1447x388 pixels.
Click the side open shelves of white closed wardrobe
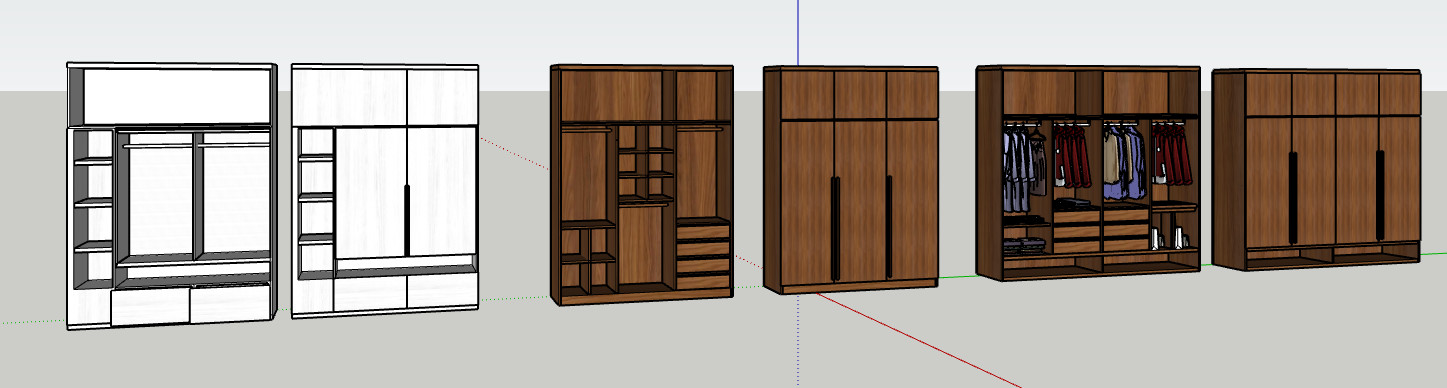[316, 200]
